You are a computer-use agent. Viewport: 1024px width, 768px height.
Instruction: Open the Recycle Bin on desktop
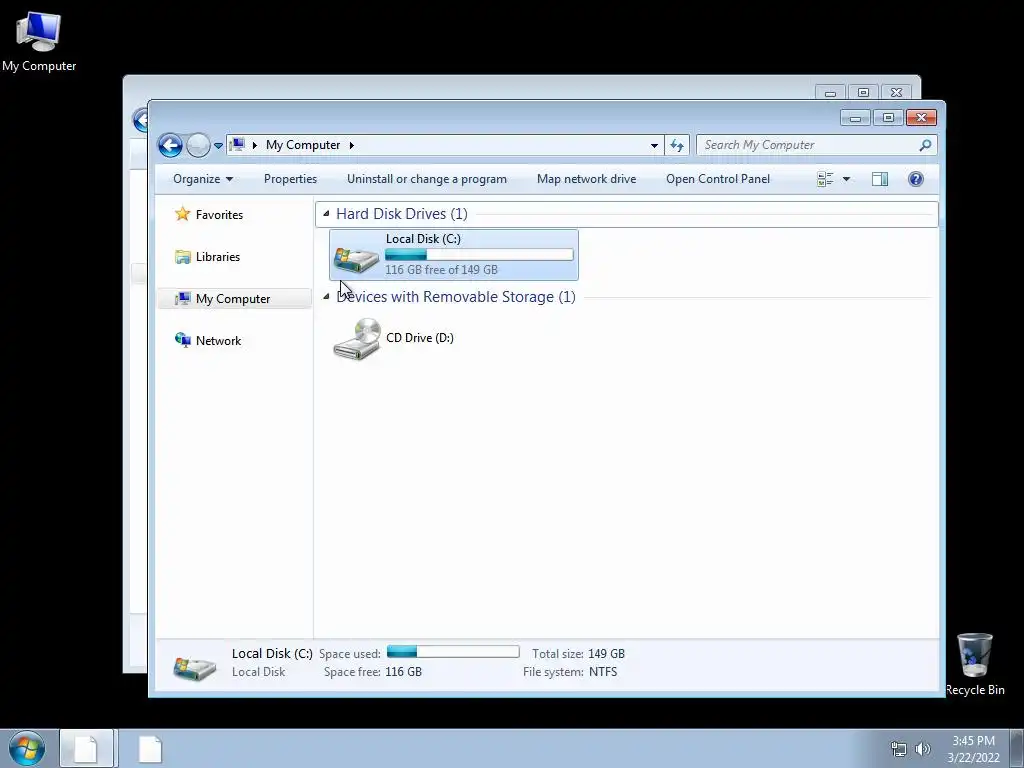(x=974, y=664)
